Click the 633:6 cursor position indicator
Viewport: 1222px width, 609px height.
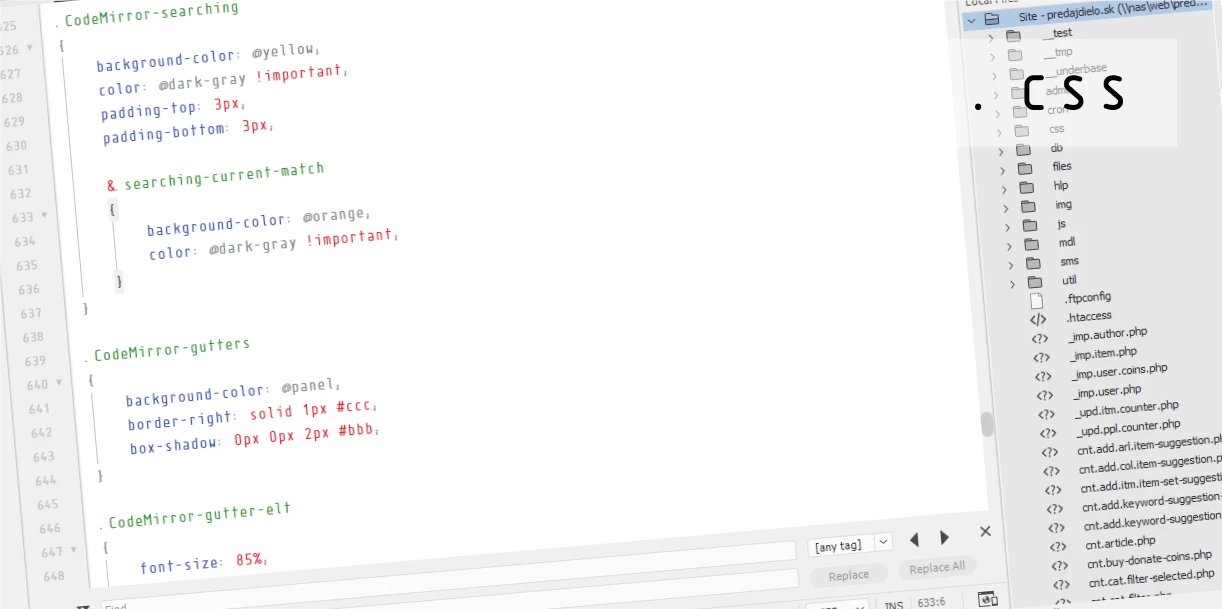coord(931,603)
